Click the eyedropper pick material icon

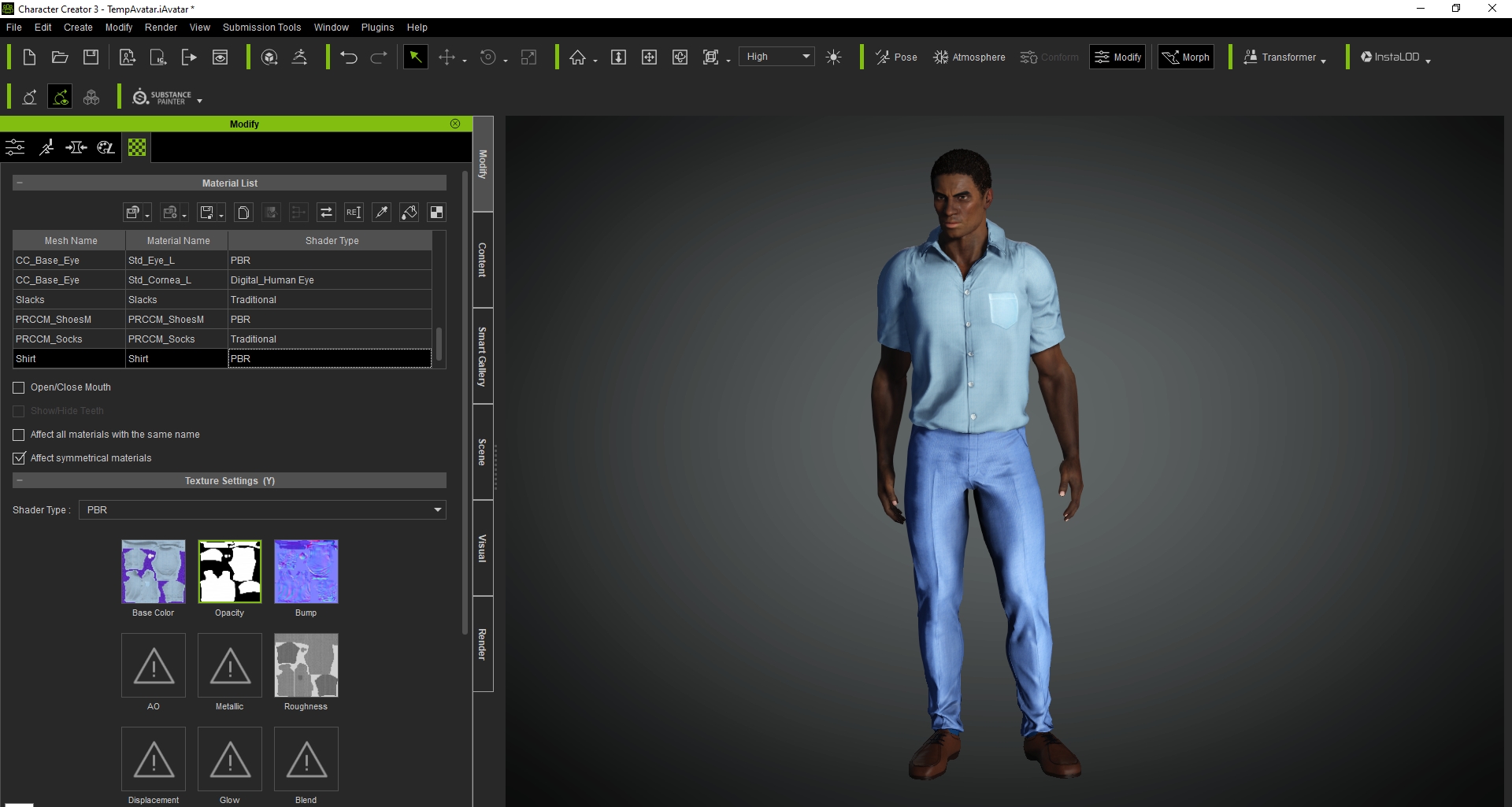(381, 212)
